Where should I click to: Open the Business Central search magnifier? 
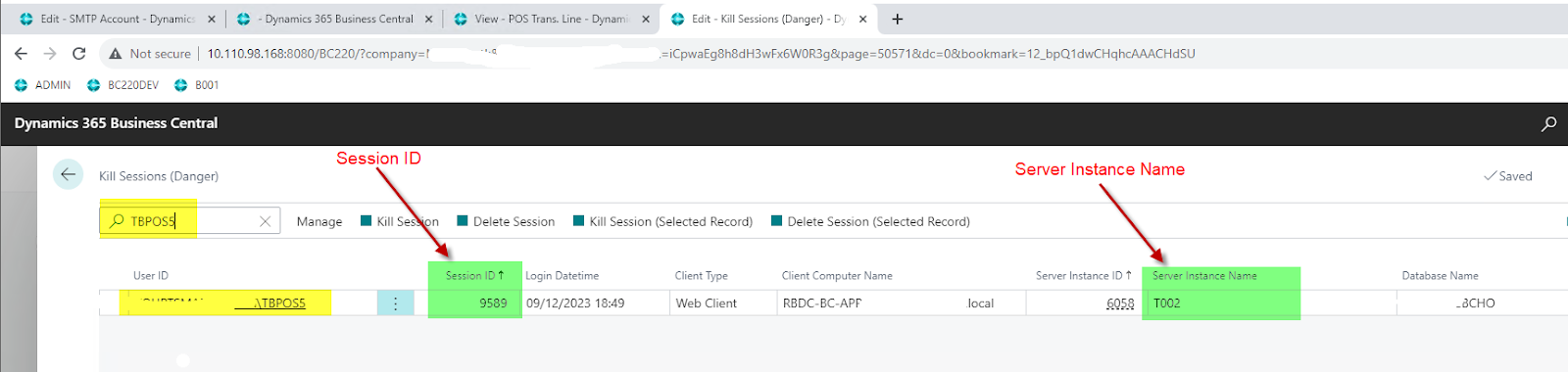pos(1548,123)
